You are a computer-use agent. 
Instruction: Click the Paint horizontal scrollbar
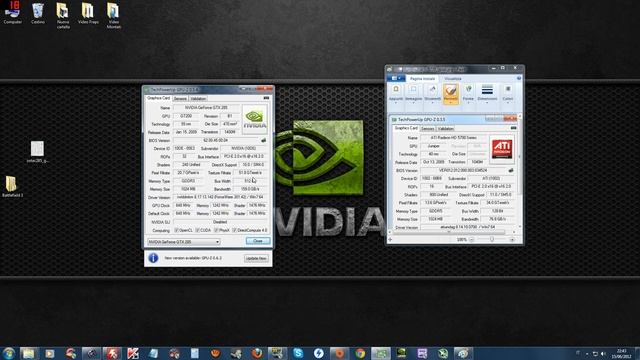[x=452, y=232]
